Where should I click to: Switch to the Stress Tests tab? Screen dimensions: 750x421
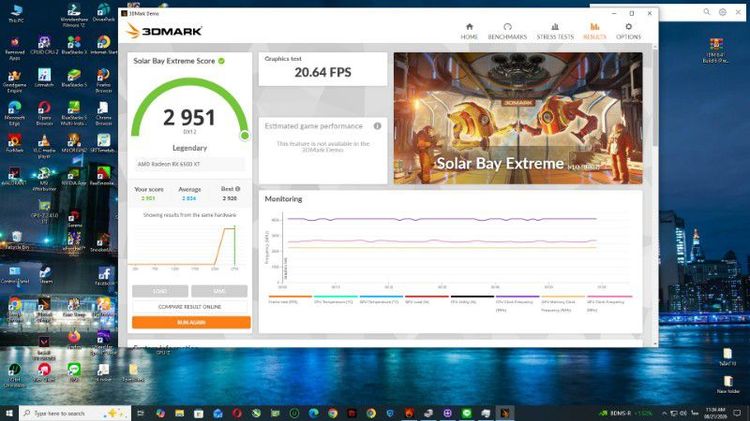tap(555, 31)
